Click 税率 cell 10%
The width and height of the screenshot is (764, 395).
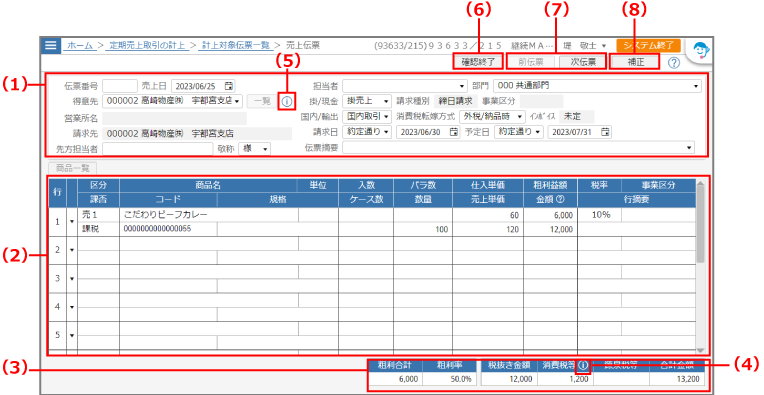coord(600,215)
